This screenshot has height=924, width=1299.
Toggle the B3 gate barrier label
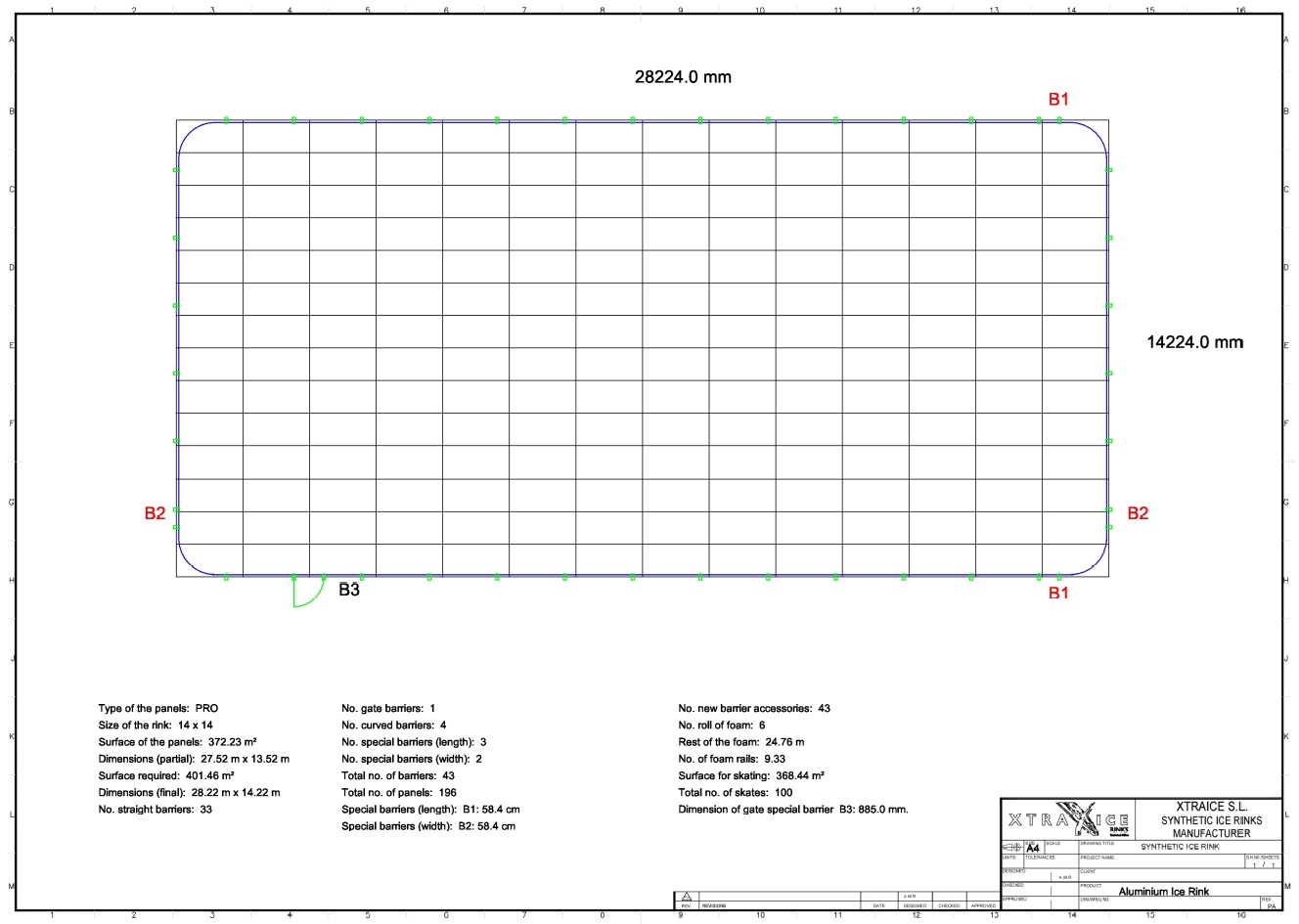[350, 588]
